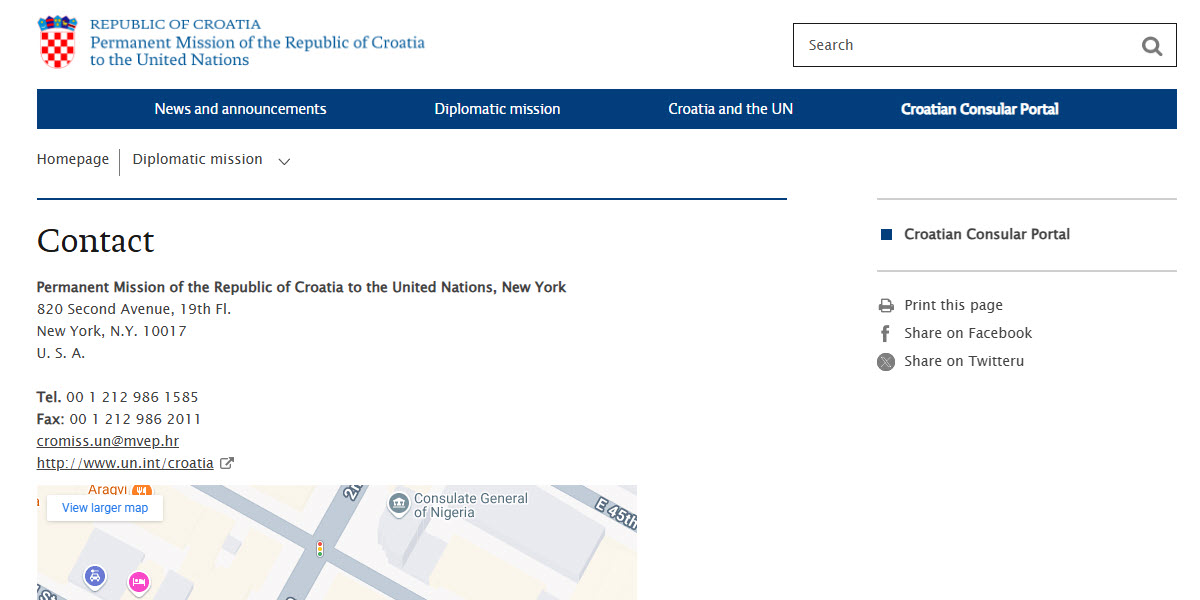1200x600 pixels.
Task: Click the external link icon after un.int/croatia
Action: [x=227, y=462]
